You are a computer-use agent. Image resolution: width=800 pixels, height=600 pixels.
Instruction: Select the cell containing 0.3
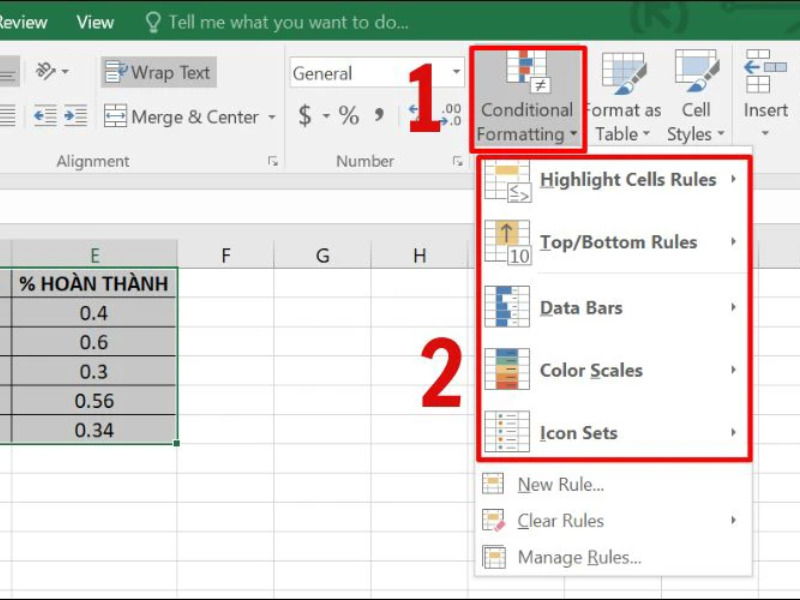tap(94, 371)
